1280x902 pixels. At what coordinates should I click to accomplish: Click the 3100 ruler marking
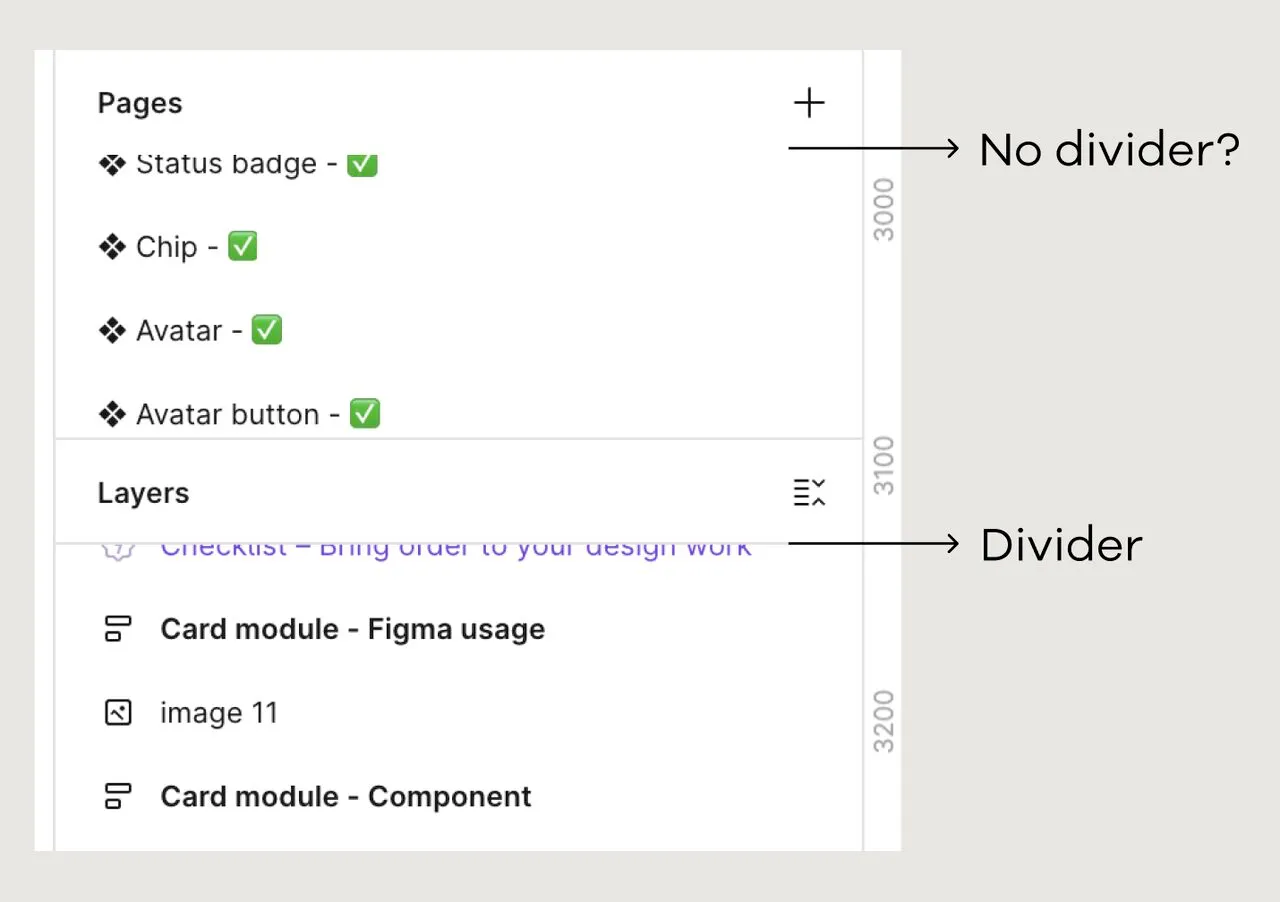(884, 466)
